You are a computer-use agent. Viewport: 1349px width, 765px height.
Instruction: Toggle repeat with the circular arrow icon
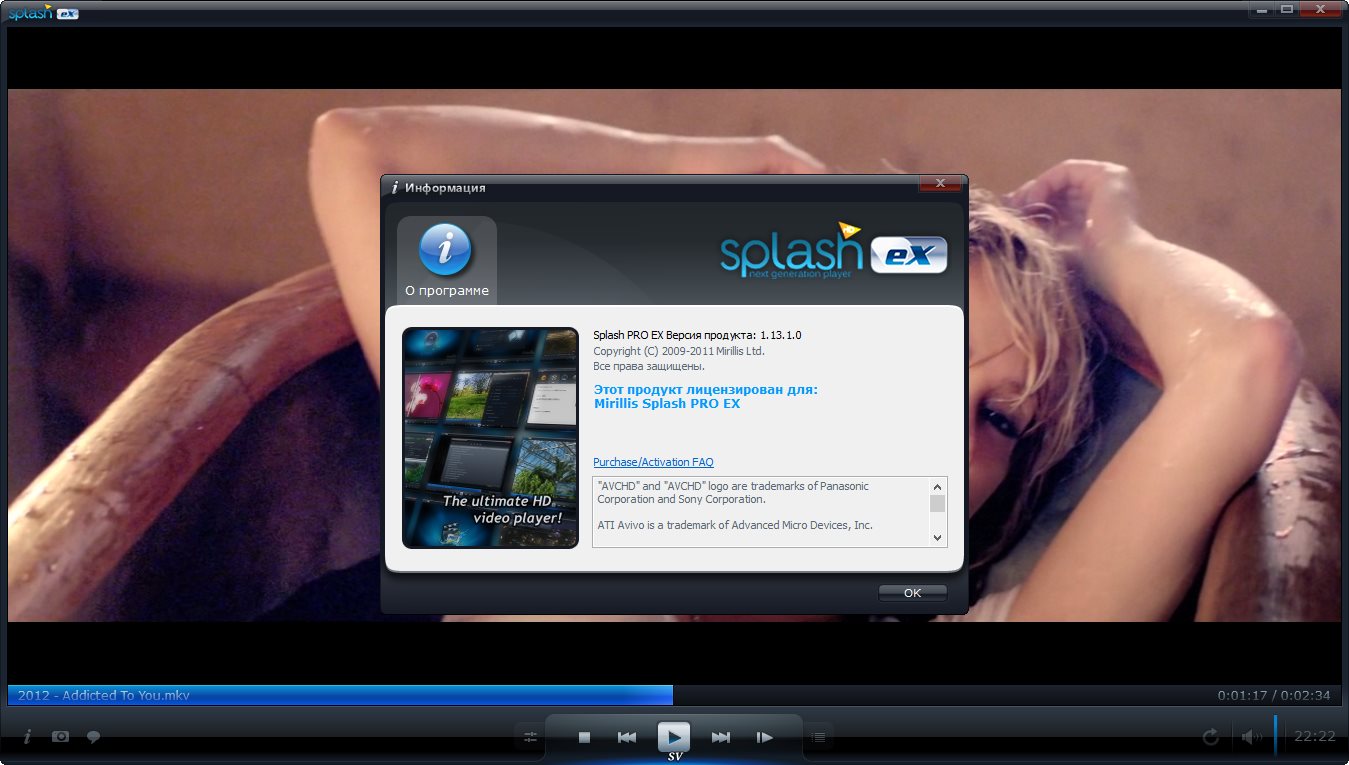[1210, 737]
